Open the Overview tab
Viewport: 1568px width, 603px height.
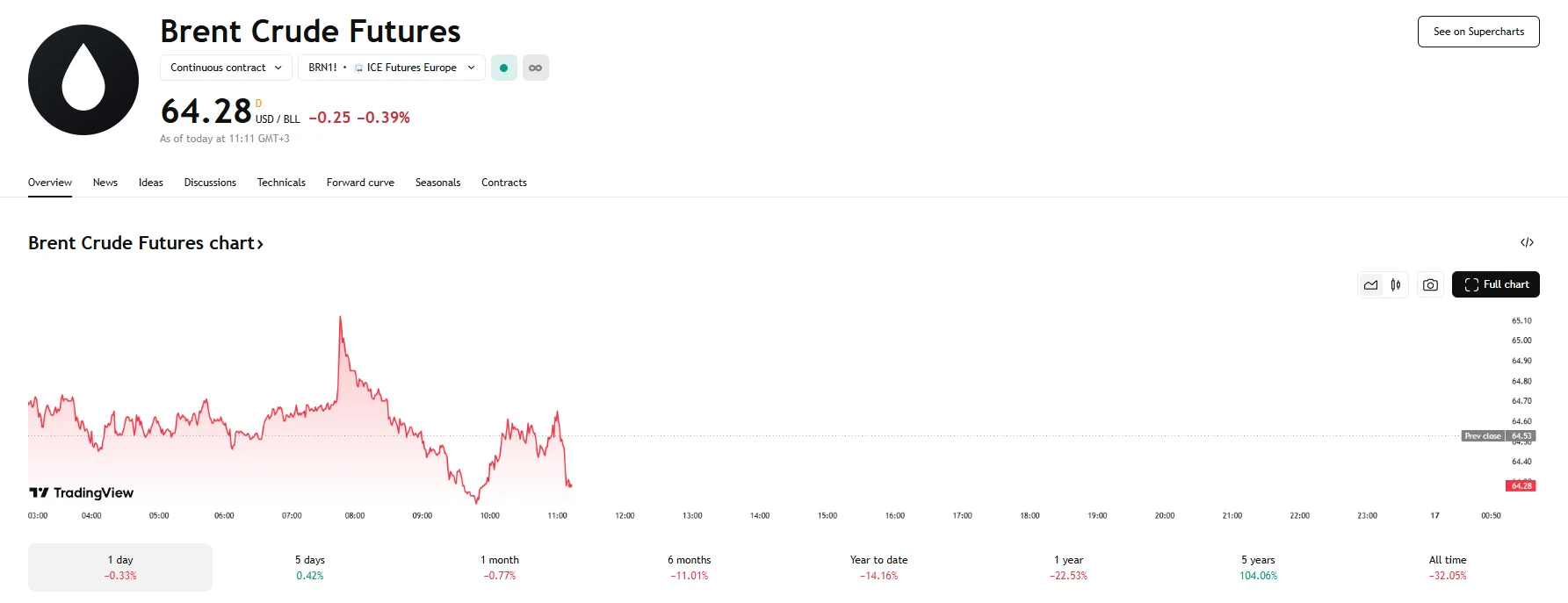coord(50,183)
